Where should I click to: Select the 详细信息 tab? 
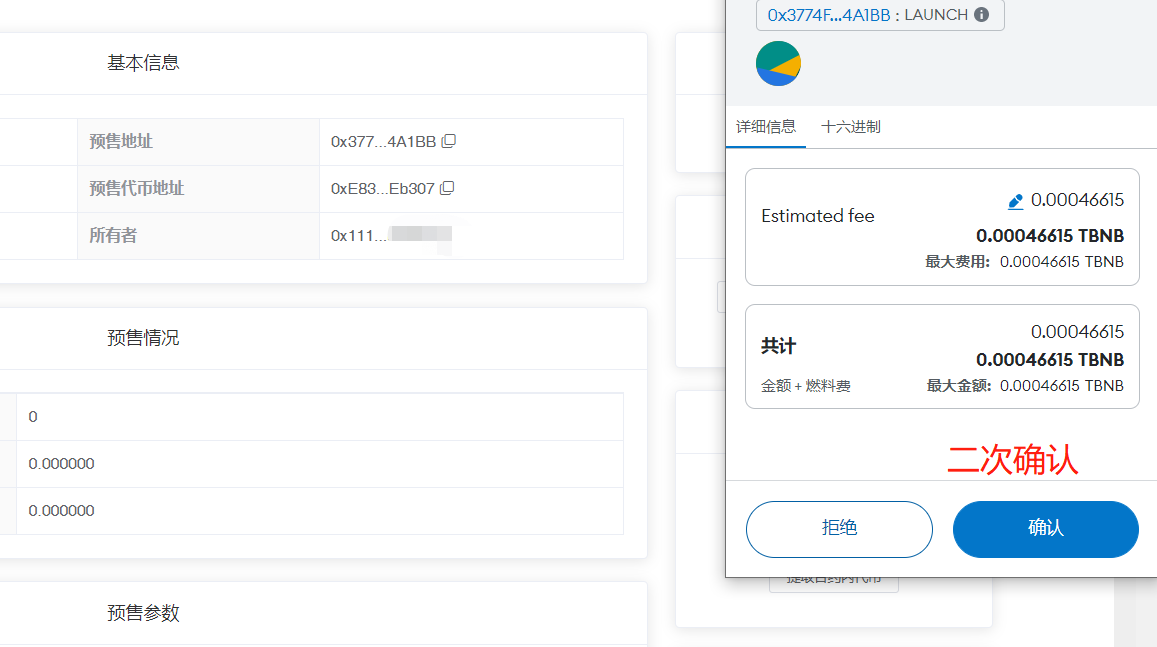coord(766,127)
